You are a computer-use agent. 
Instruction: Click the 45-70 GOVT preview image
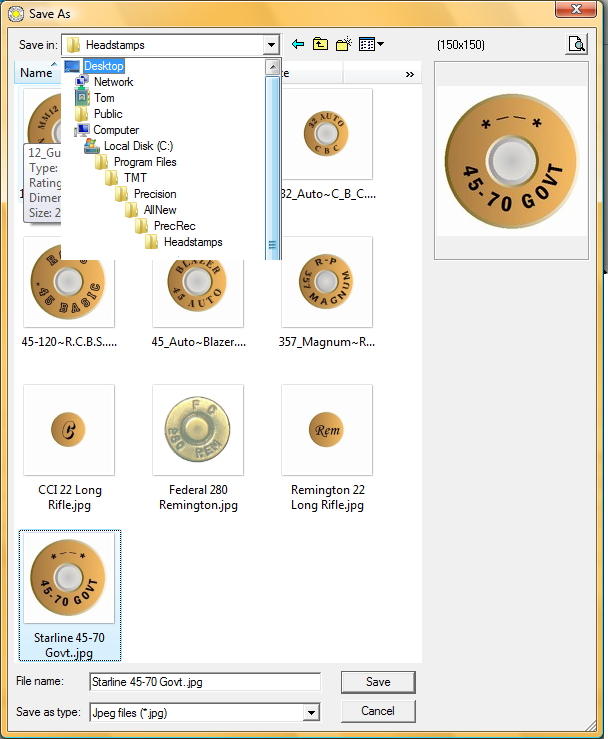511,161
